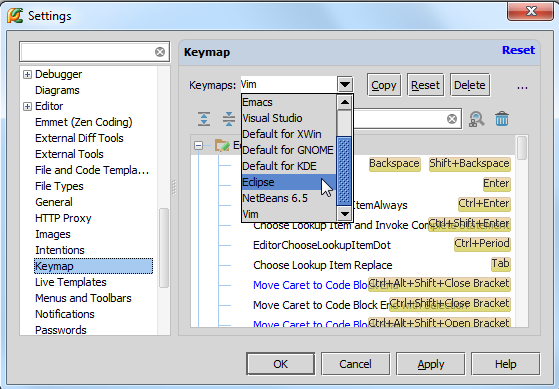Click the Apply button

431,364
